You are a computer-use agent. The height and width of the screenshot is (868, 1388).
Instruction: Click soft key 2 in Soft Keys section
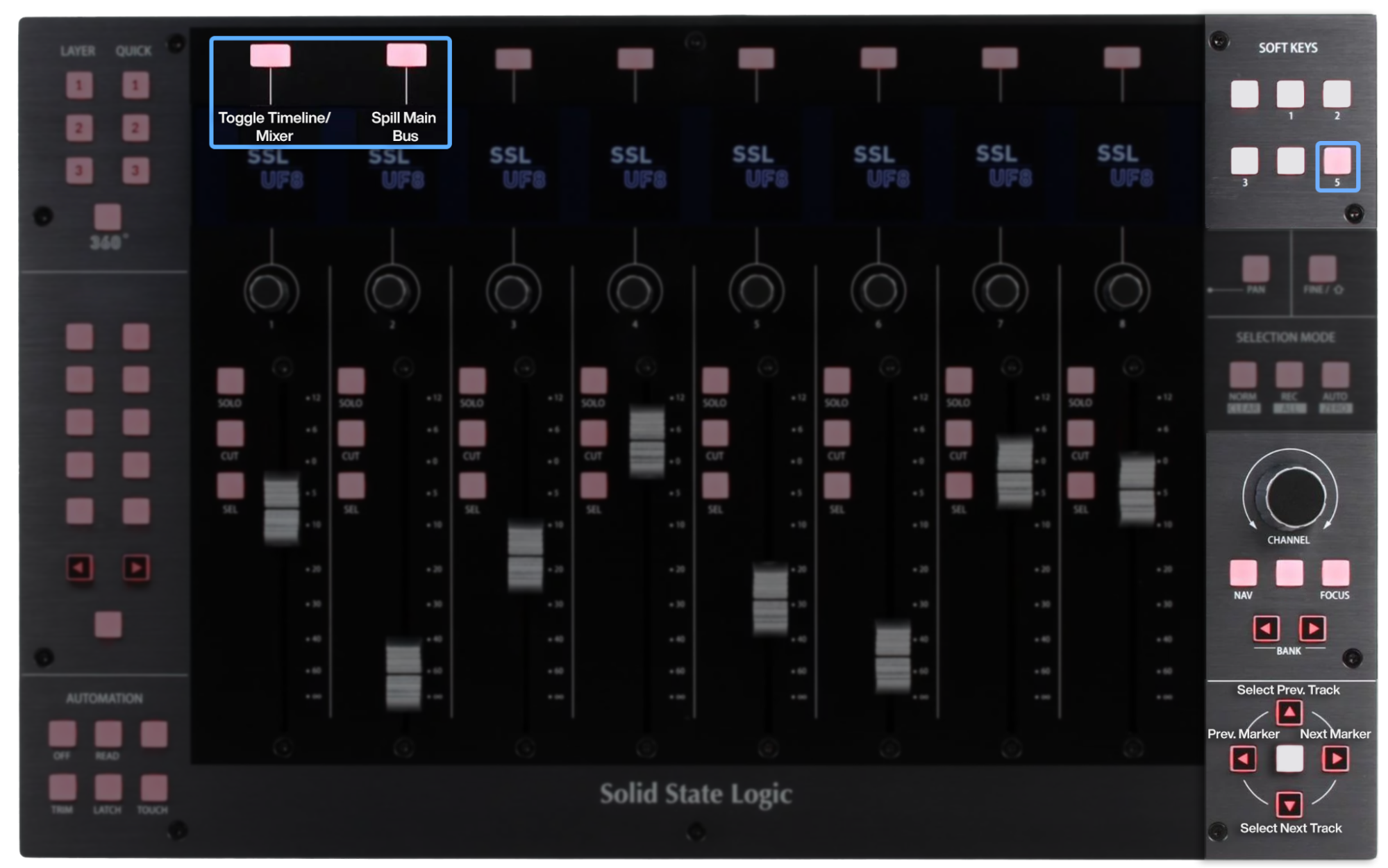tap(1337, 94)
